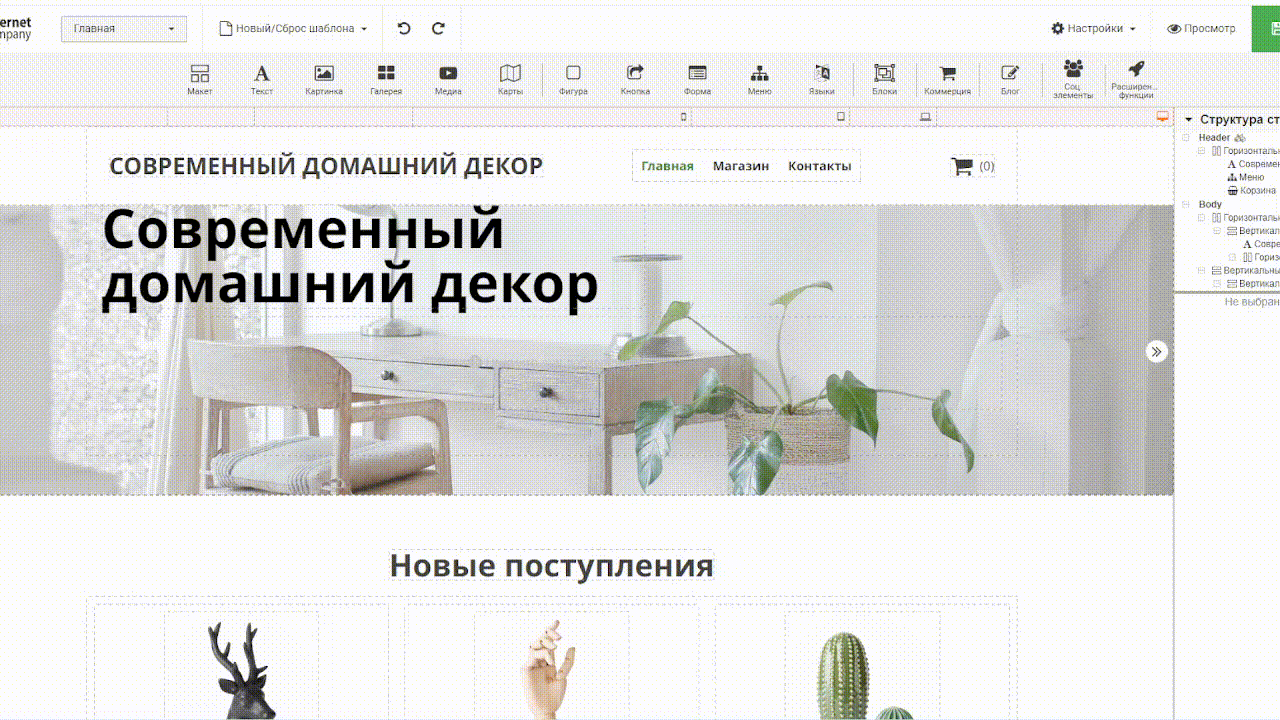Viewport: 1280px width, 720px height.
Task: Click the Просмотр preview button
Action: 1201,29
